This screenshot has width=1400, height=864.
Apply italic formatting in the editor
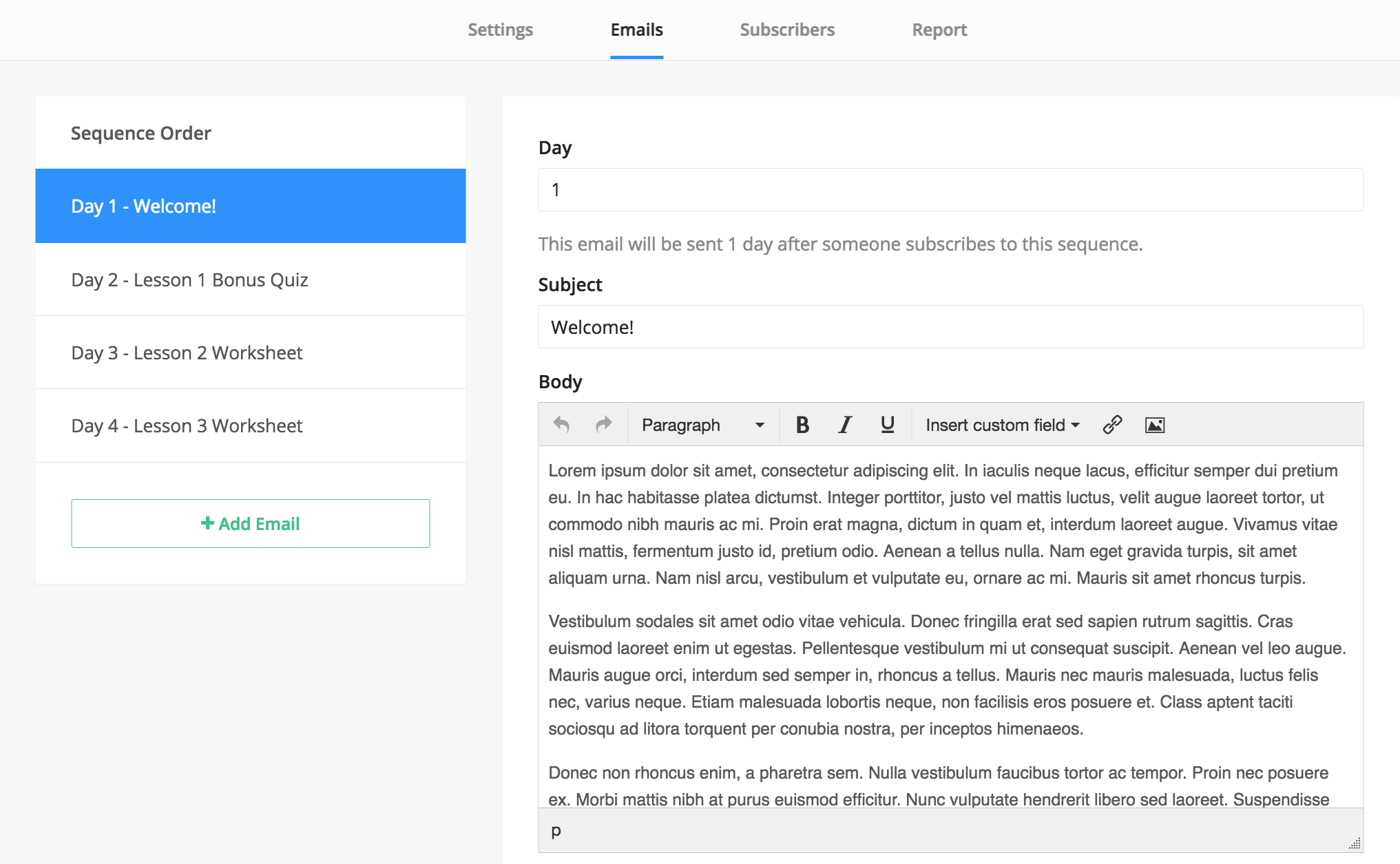[x=844, y=425]
